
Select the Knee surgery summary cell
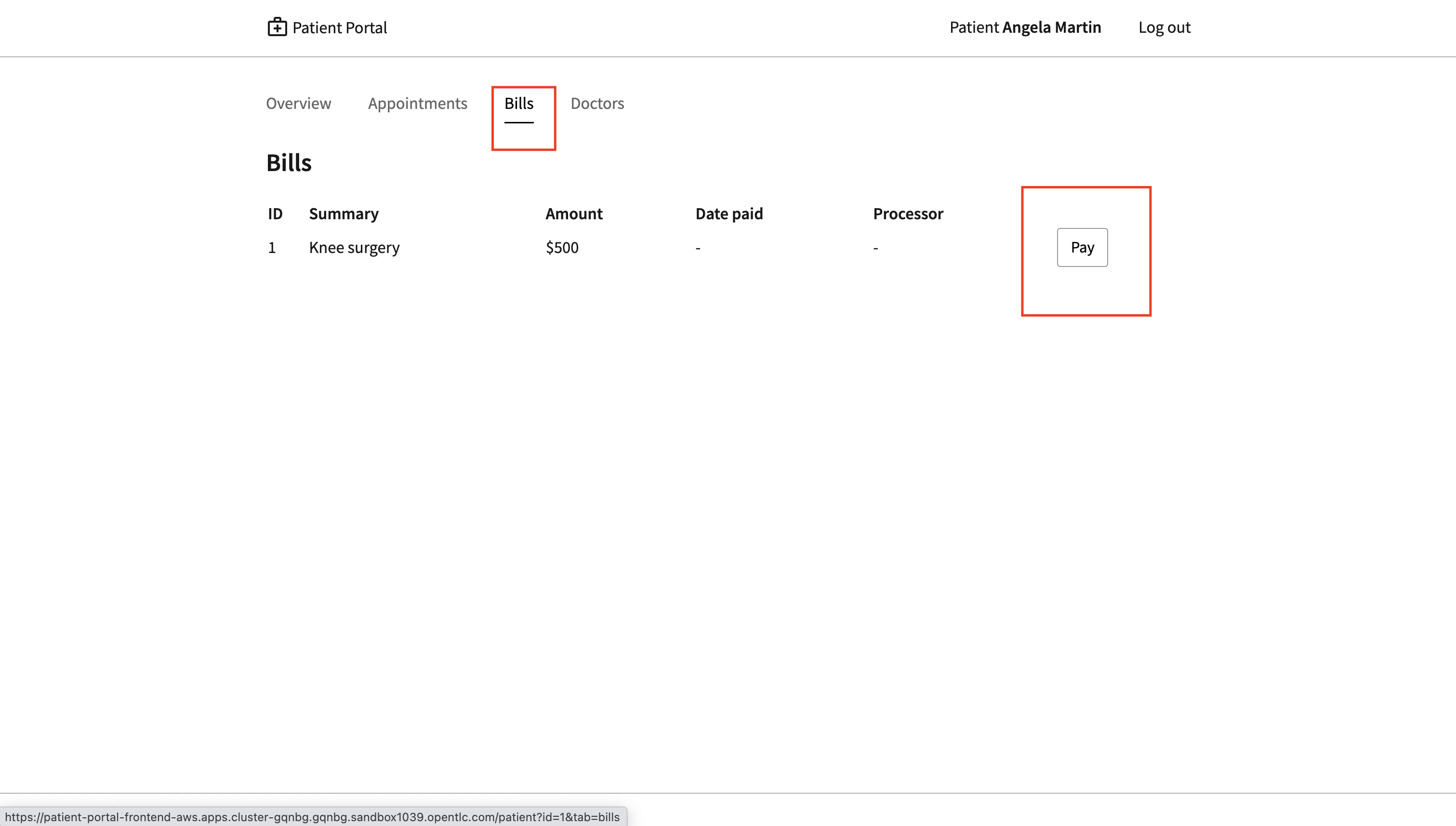tap(355, 247)
